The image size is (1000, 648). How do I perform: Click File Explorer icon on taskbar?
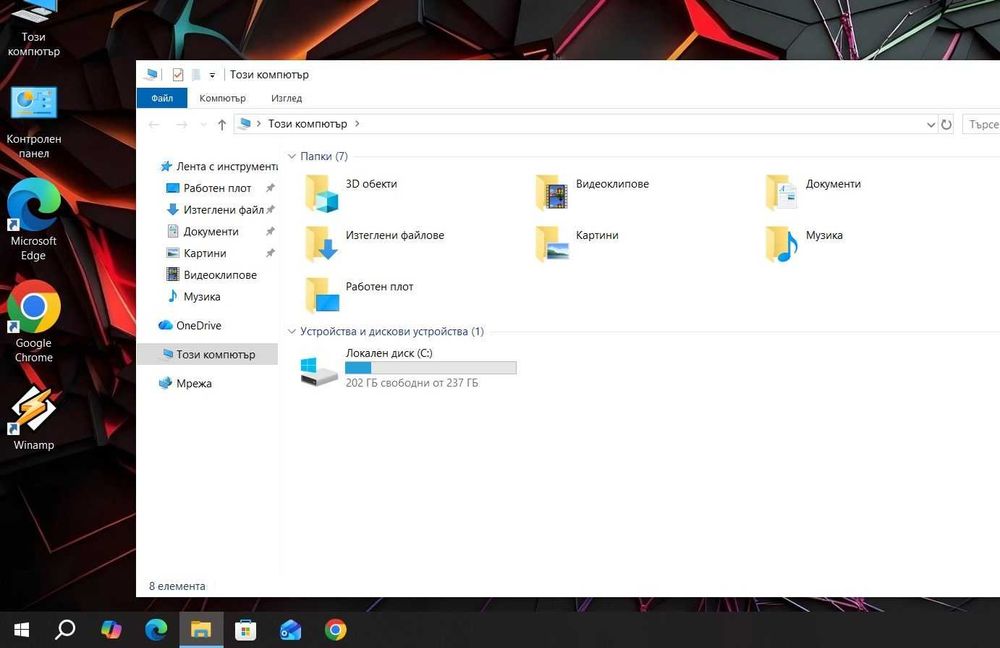[201, 630]
